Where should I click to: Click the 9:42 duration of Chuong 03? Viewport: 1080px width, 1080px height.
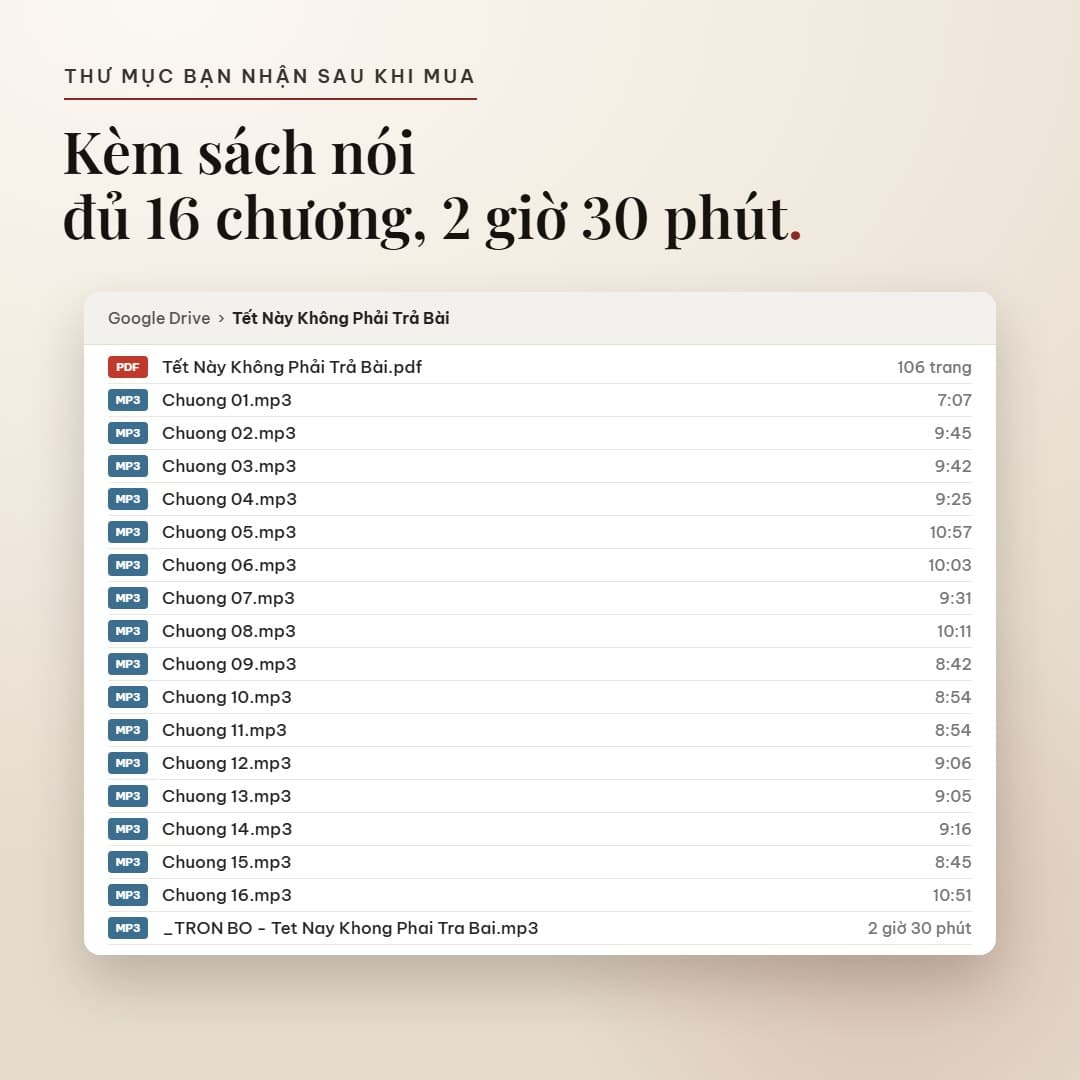pos(953,466)
